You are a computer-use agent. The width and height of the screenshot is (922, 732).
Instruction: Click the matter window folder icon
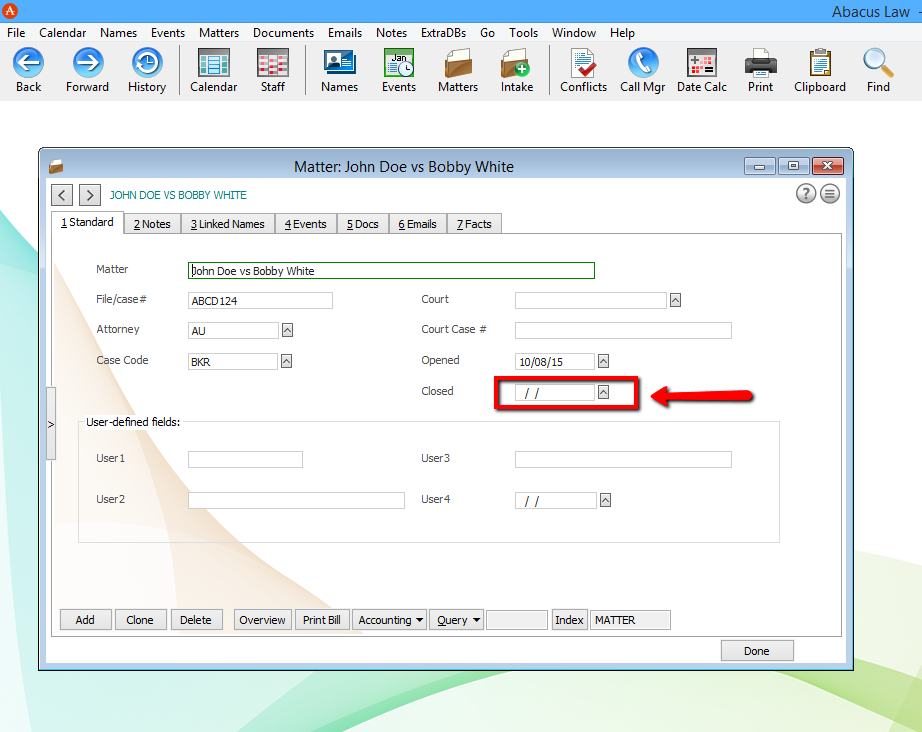(56, 166)
